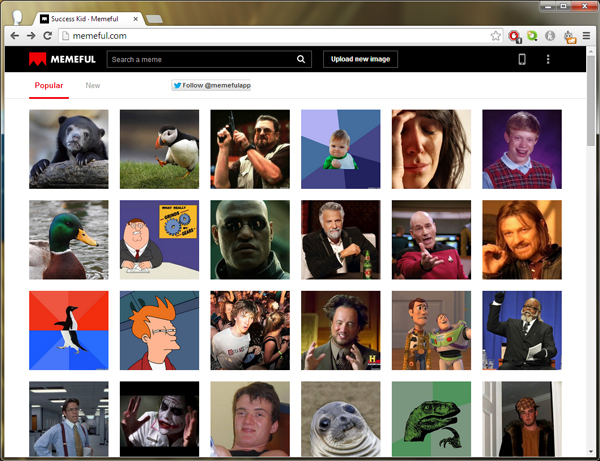This screenshot has height=461, width=600.
Task: Open the crying woman First World Problems meme
Action: (x=432, y=149)
